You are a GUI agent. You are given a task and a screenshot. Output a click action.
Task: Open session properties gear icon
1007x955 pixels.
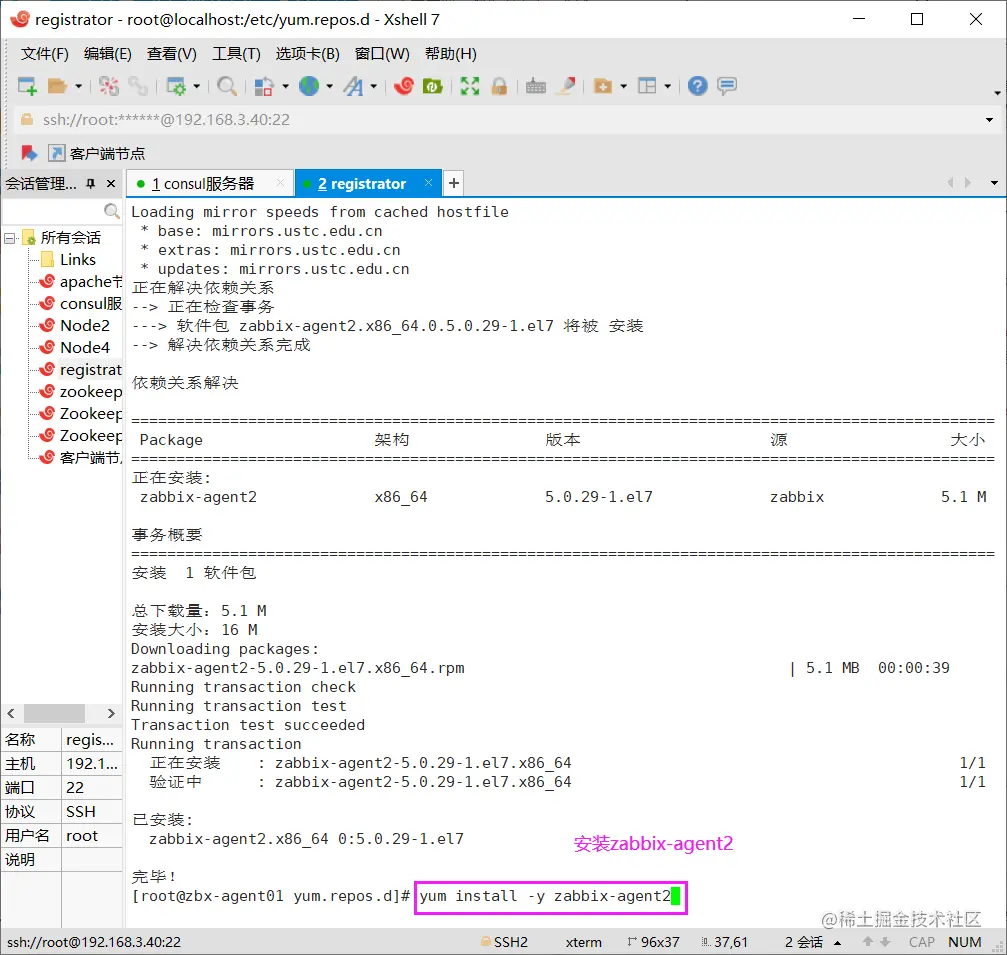pos(176,86)
